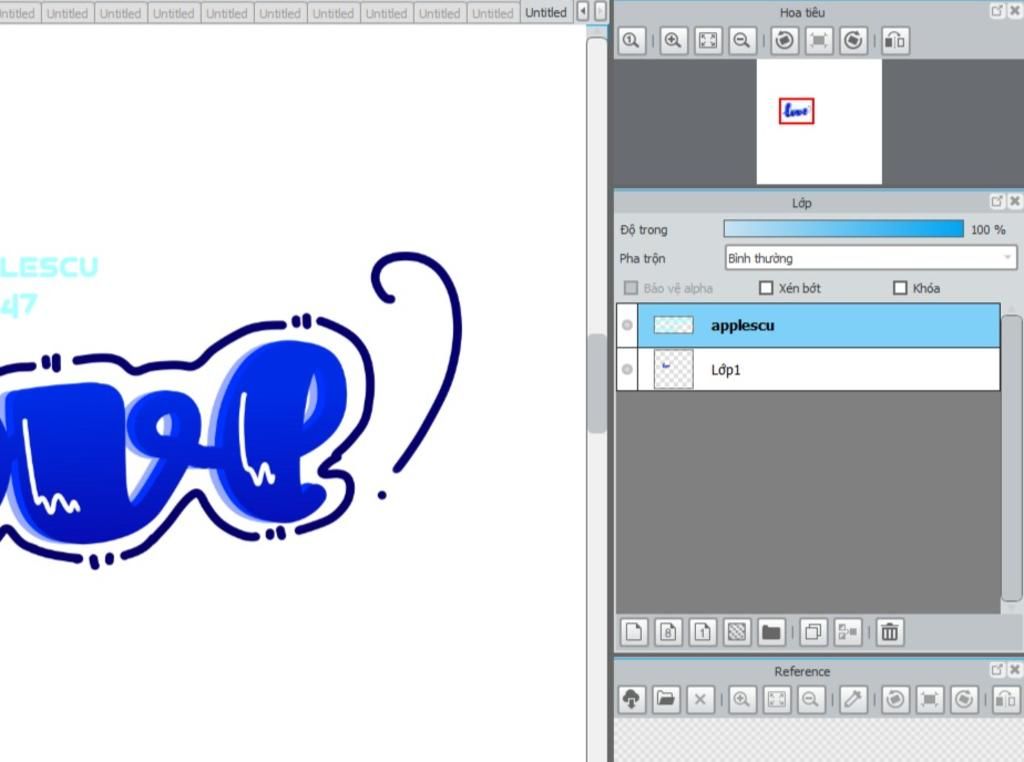Toggle the Bảo vệ alpha checkbox
The width and height of the screenshot is (1024, 762).
tap(631, 288)
